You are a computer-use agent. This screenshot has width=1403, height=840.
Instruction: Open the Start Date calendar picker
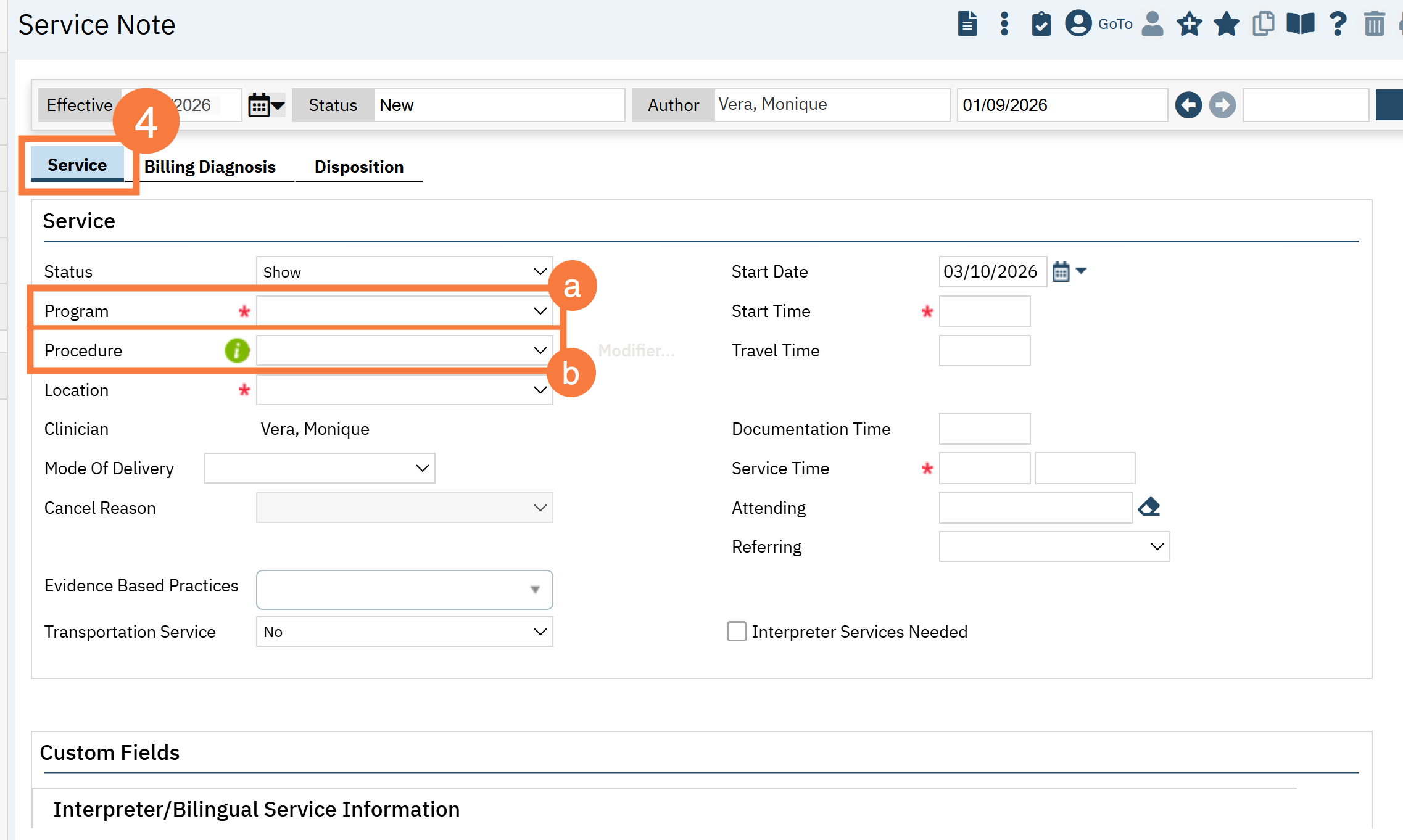pos(1061,271)
